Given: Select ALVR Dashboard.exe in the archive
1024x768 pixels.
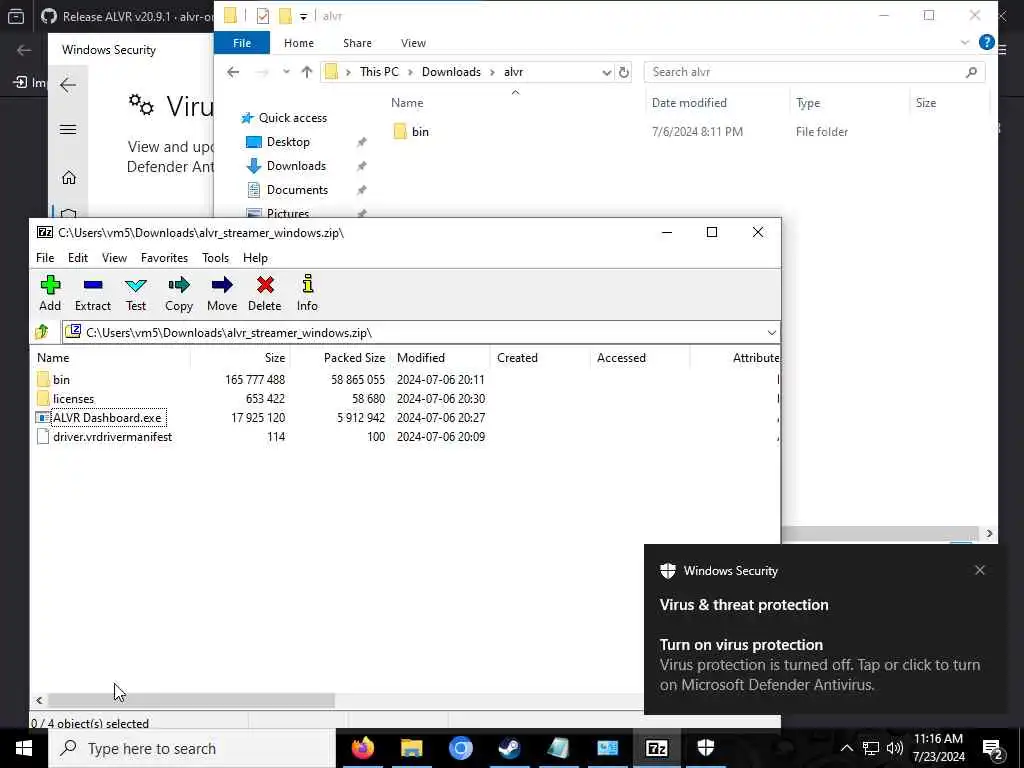Looking at the screenshot, I should tap(107, 417).
